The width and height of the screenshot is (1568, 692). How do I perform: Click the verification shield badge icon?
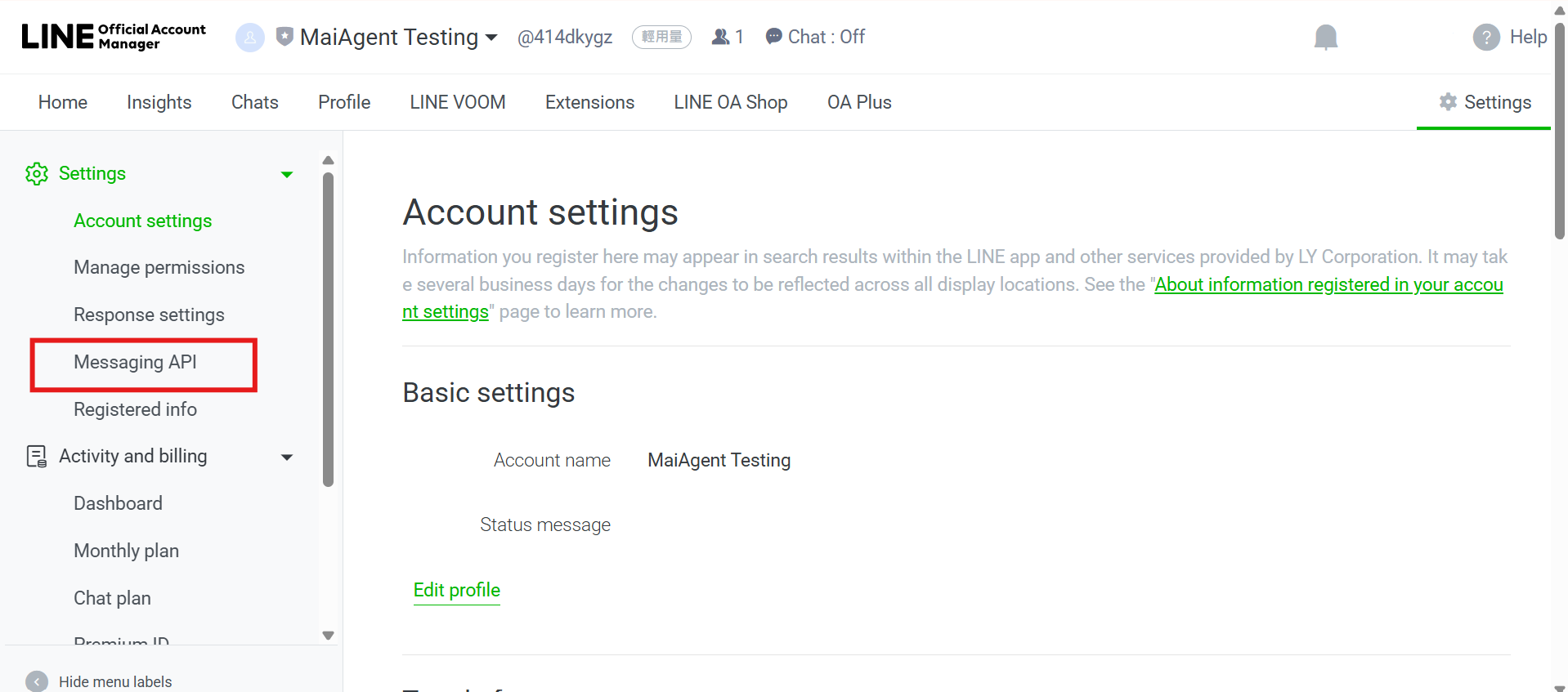284,37
